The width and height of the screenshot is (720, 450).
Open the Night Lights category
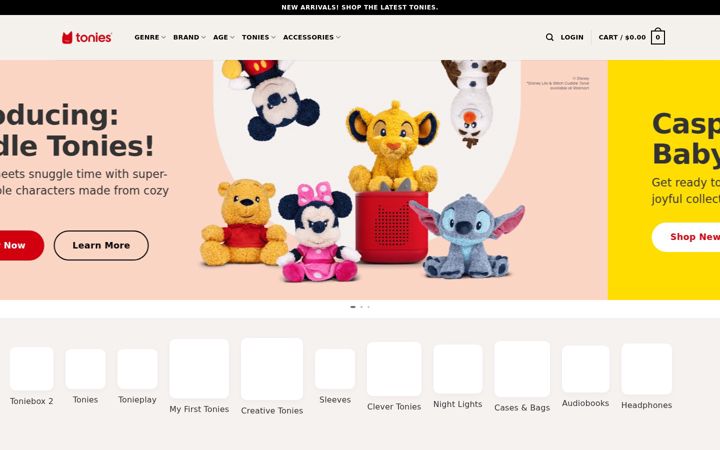(x=458, y=377)
